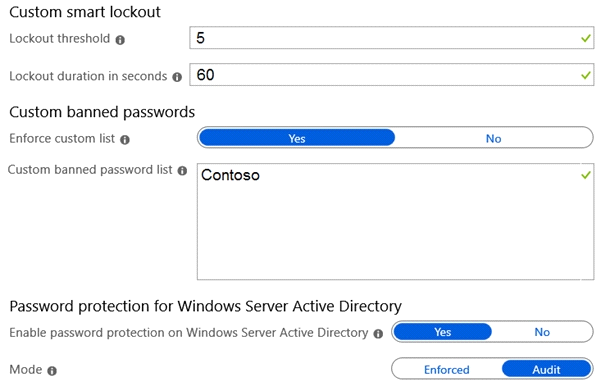Click green checkmark in Lockout threshold field
The width and height of the screenshot is (601, 386).
click(585, 38)
